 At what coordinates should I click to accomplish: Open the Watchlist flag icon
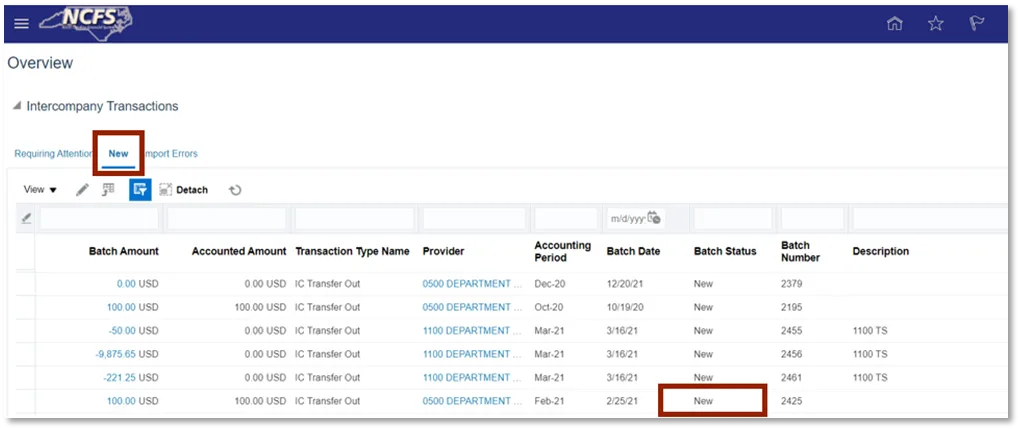pos(976,24)
